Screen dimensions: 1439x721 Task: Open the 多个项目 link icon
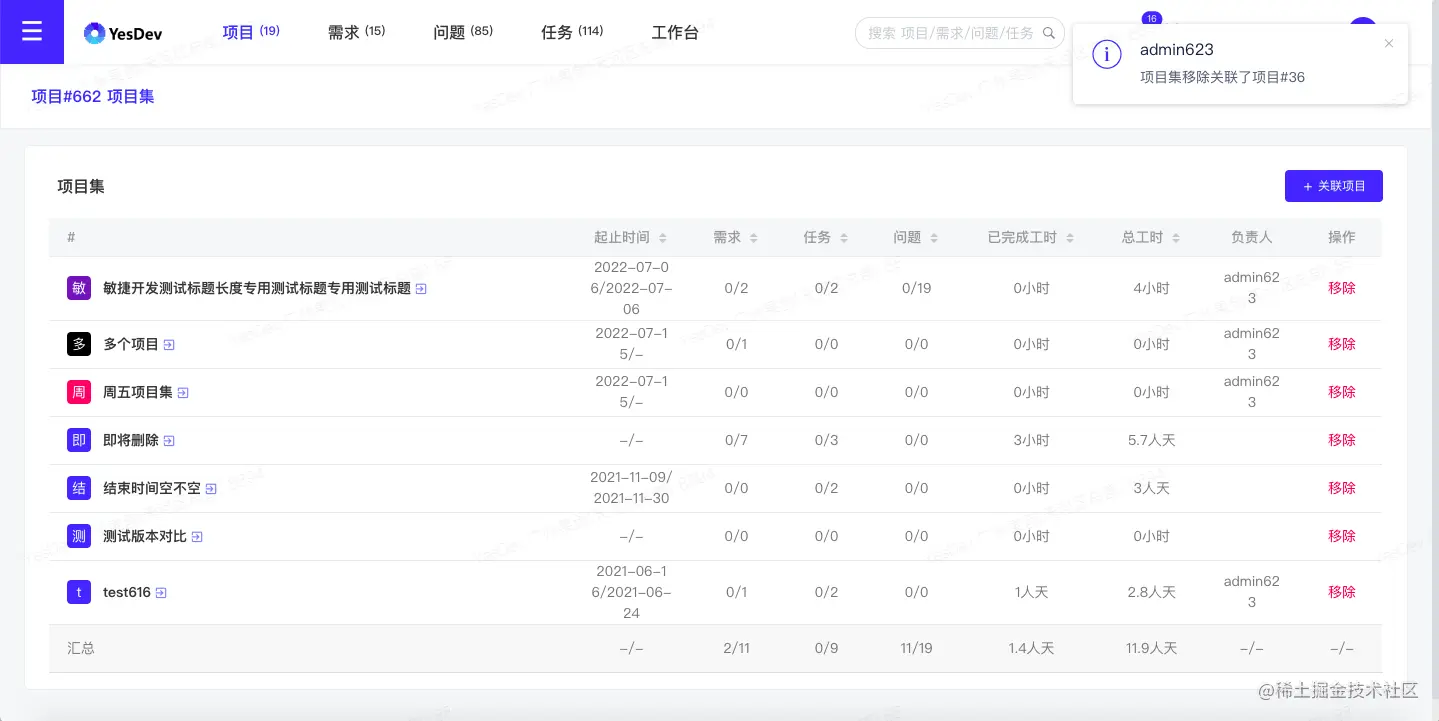169,345
